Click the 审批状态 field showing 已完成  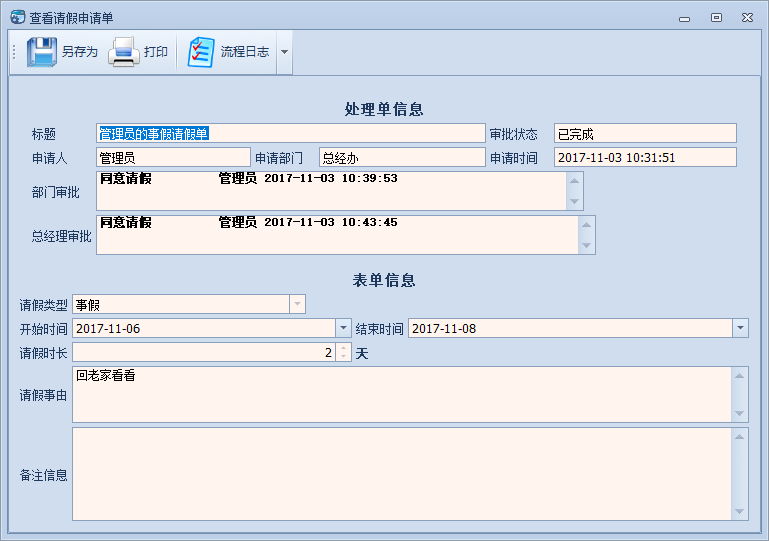click(x=645, y=133)
